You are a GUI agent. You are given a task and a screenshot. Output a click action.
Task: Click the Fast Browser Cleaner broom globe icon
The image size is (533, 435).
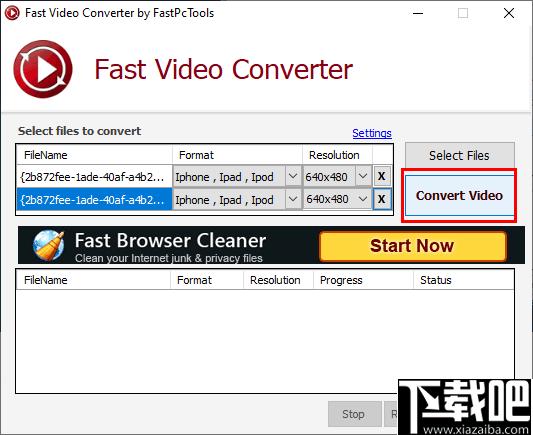[x=48, y=245]
